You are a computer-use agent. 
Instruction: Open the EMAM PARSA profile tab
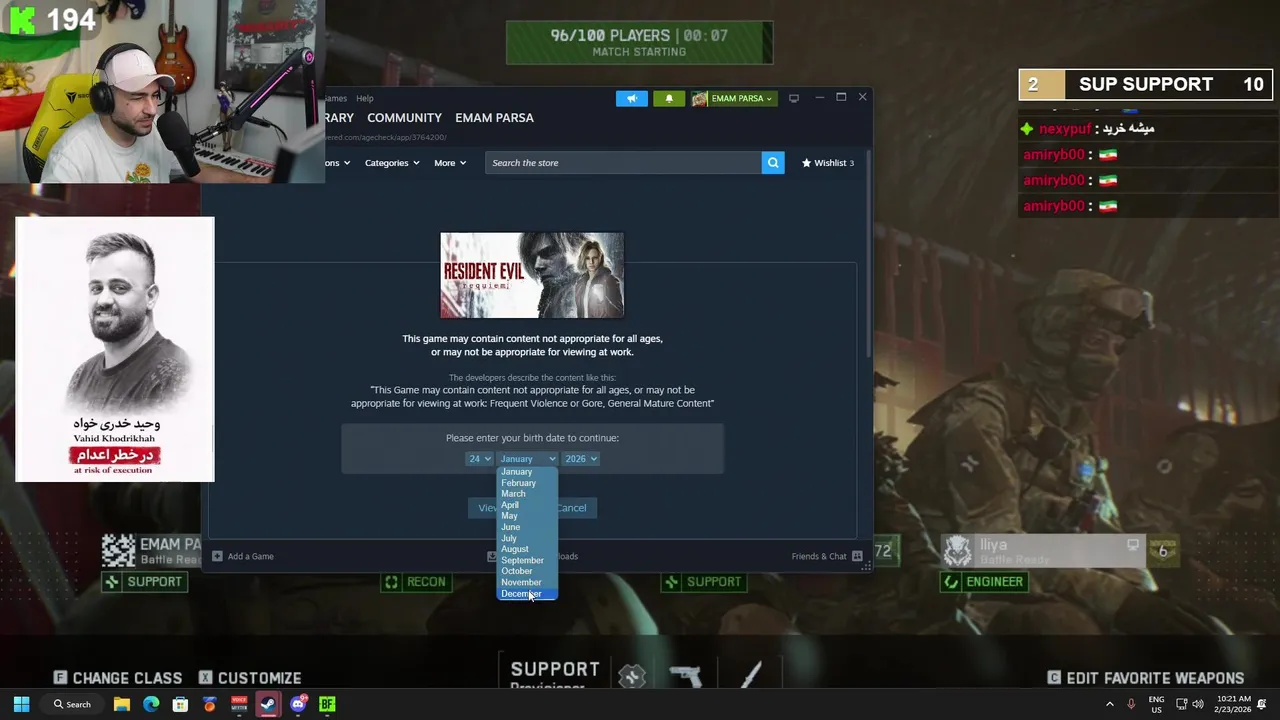click(494, 118)
